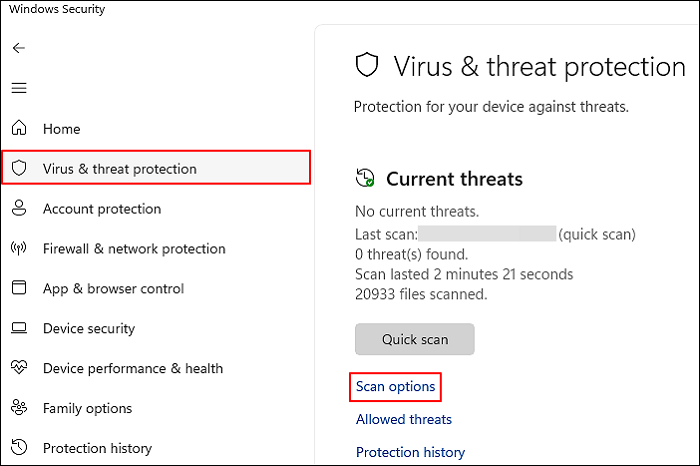Click the Account protection person icon
The height and width of the screenshot is (466, 700).
click(x=19, y=209)
